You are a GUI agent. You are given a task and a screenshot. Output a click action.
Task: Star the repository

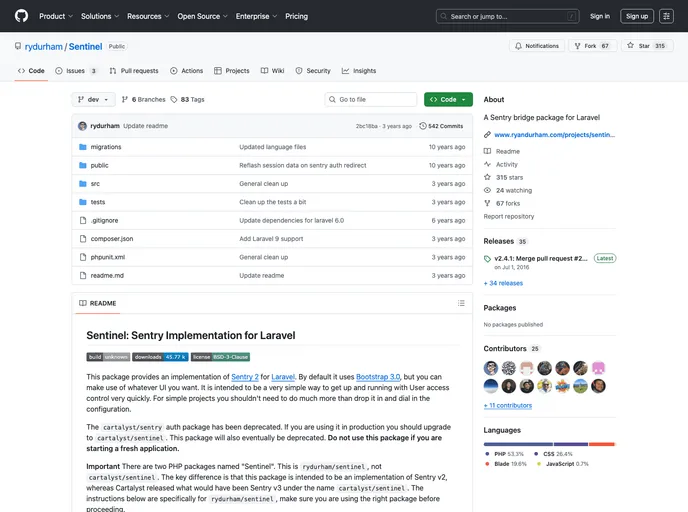[647, 46]
